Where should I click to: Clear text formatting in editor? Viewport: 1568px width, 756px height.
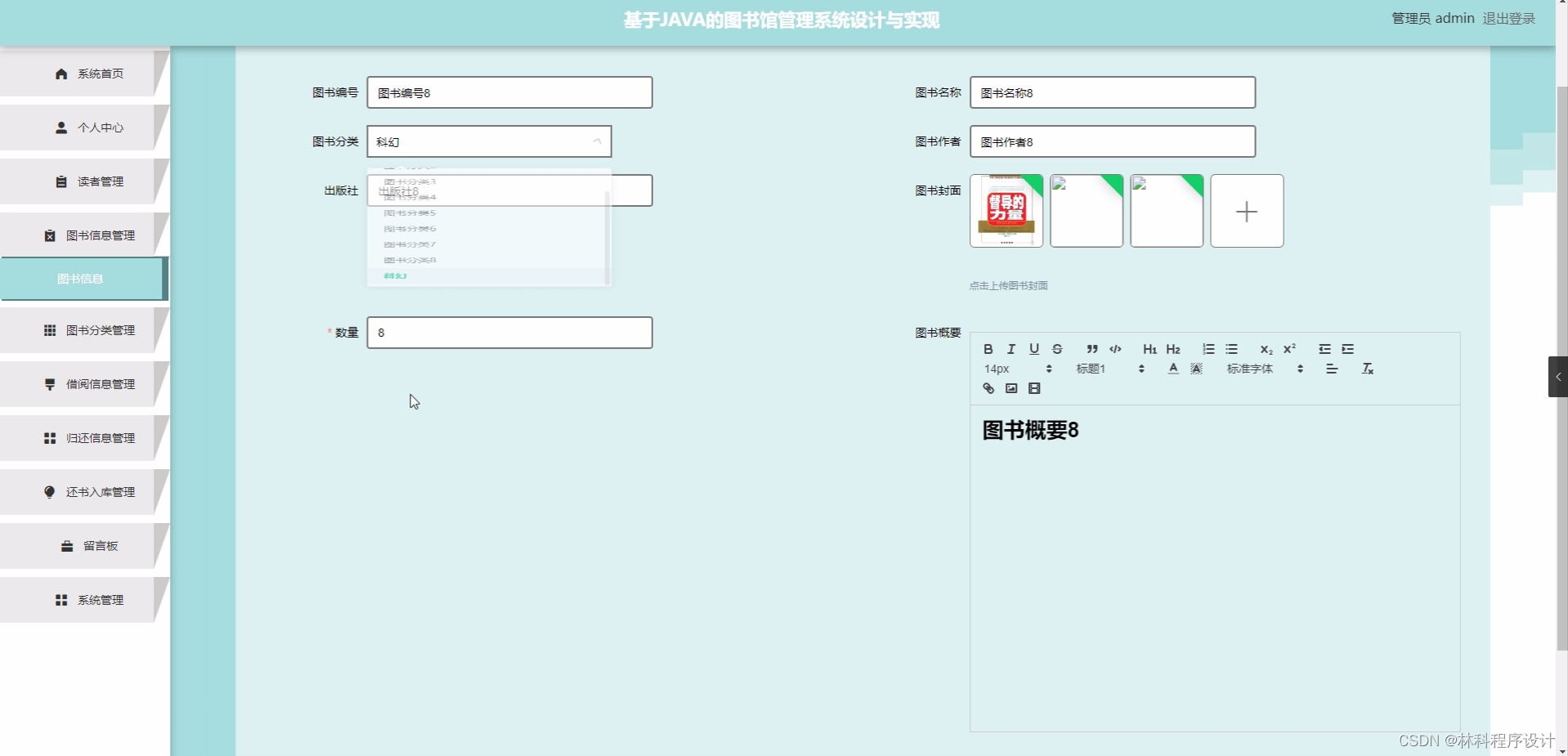coord(1367,369)
